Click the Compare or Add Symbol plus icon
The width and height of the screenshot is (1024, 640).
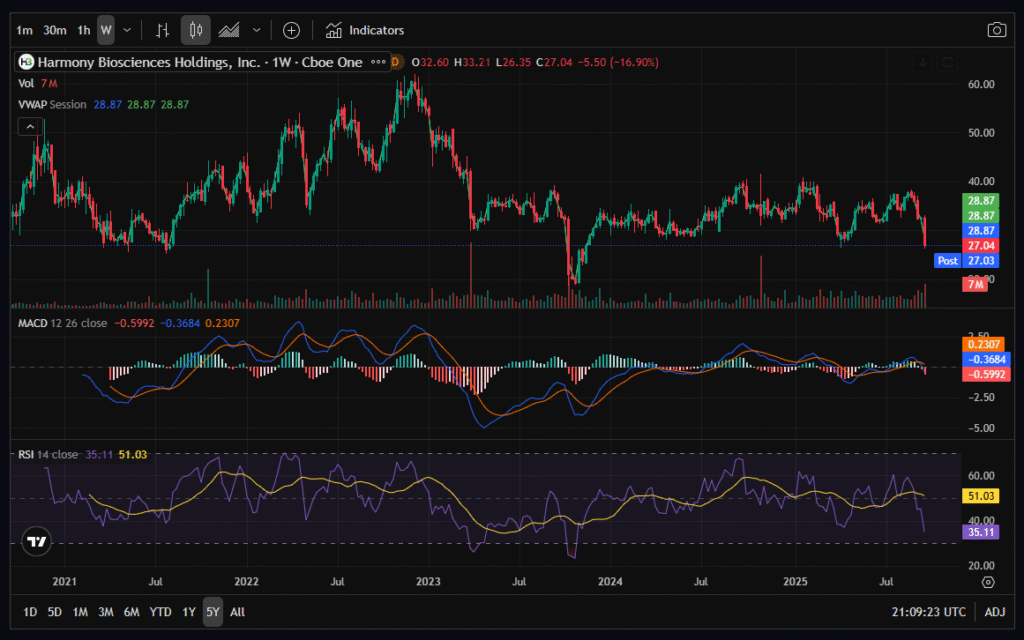click(x=291, y=30)
